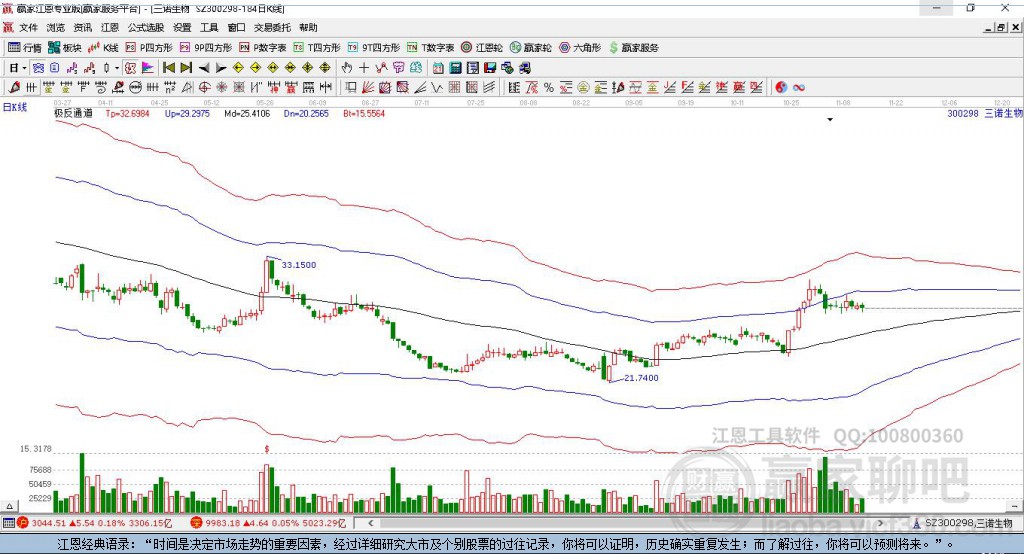Image resolution: width=1024 pixels, height=554 pixels.
Task: Click the Md=25.4106 indicator value
Action: [247, 113]
